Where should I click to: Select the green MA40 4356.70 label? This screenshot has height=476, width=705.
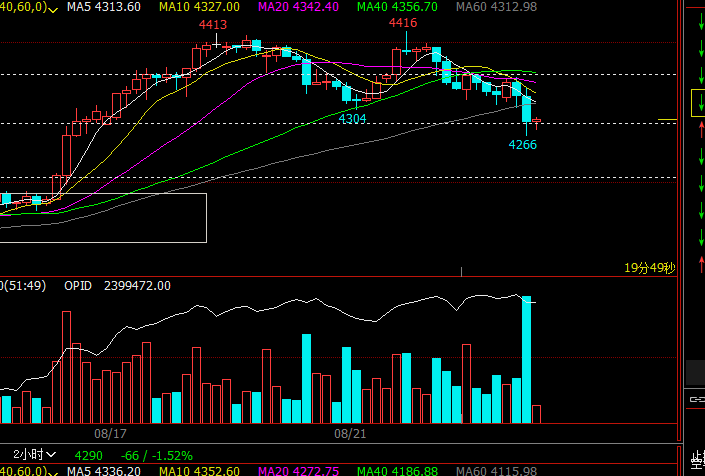[x=397, y=7]
